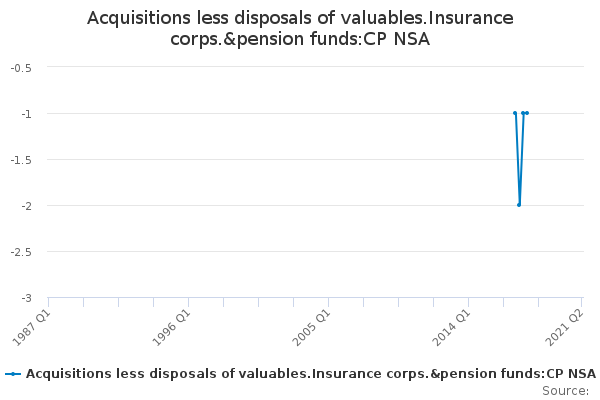
Task: Select the -0.5 y-axis label
Action: [21, 67]
